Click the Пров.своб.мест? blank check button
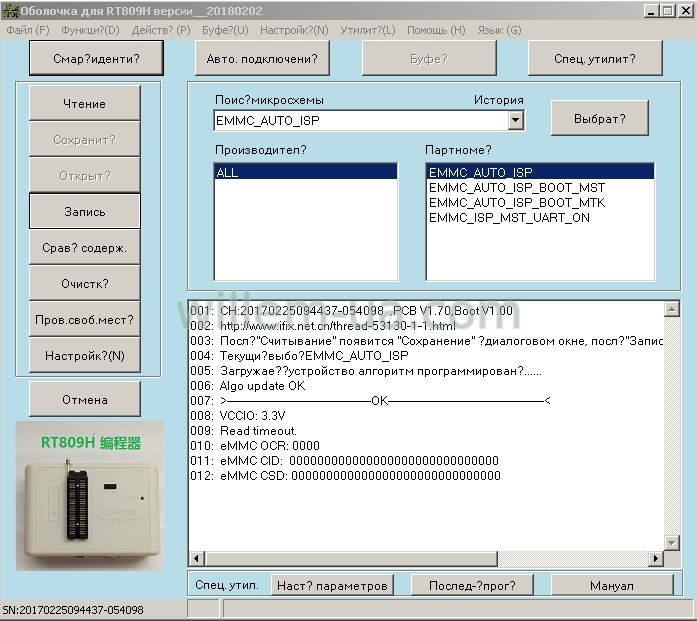The height and width of the screenshot is (621, 697). tap(84, 319)
